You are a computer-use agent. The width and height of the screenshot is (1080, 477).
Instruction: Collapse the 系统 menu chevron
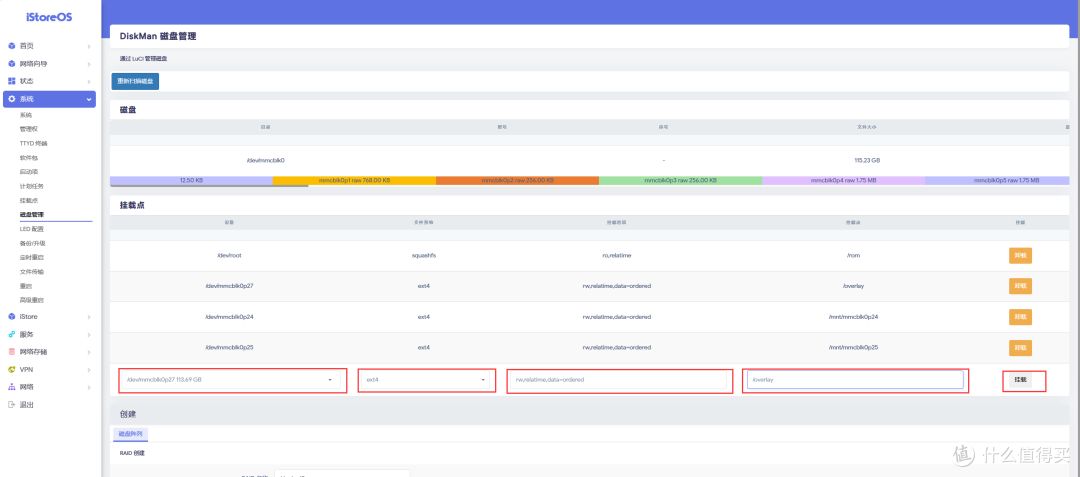coord(89,99)
